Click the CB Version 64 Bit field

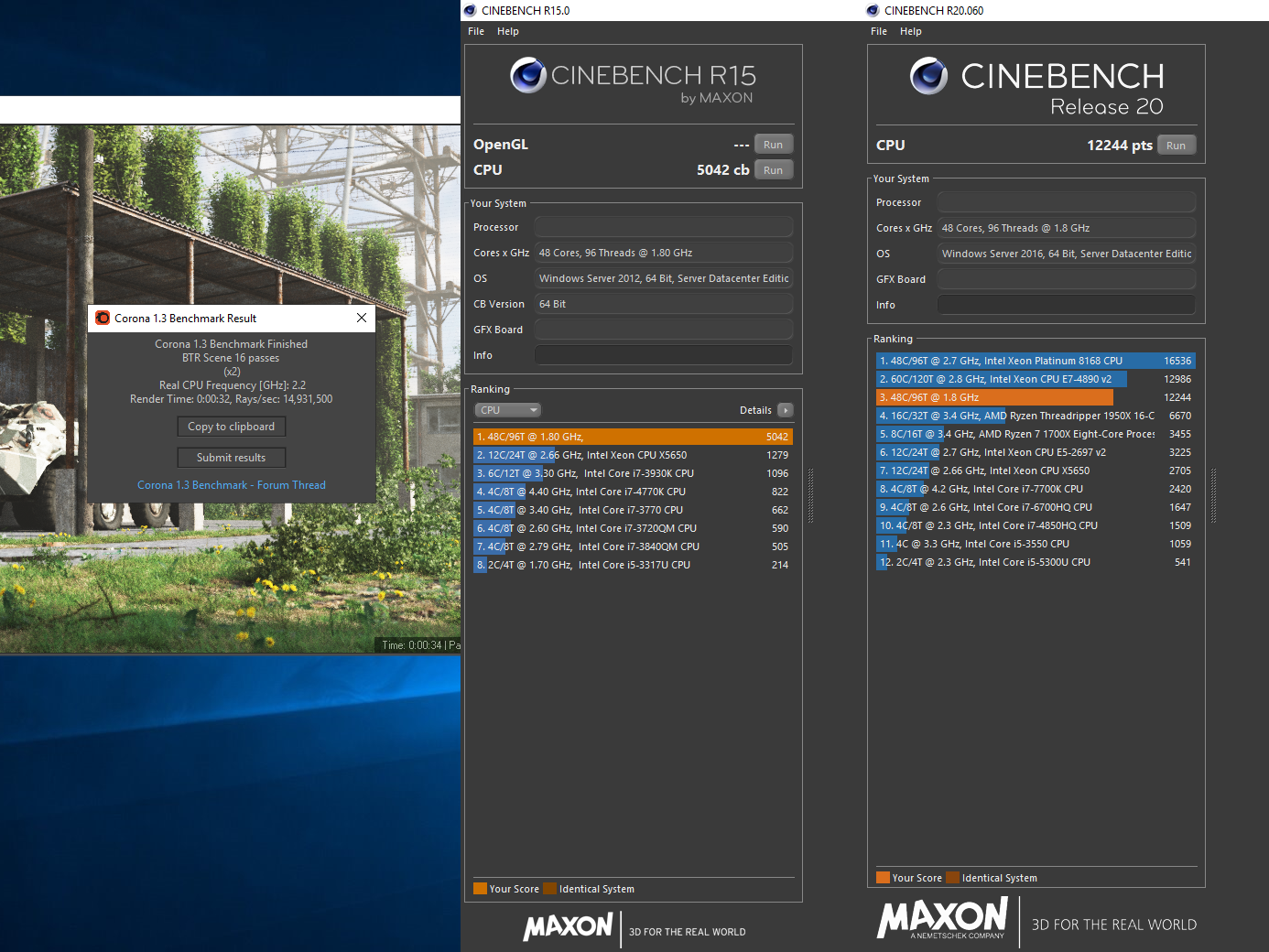(x=664, y=304)
